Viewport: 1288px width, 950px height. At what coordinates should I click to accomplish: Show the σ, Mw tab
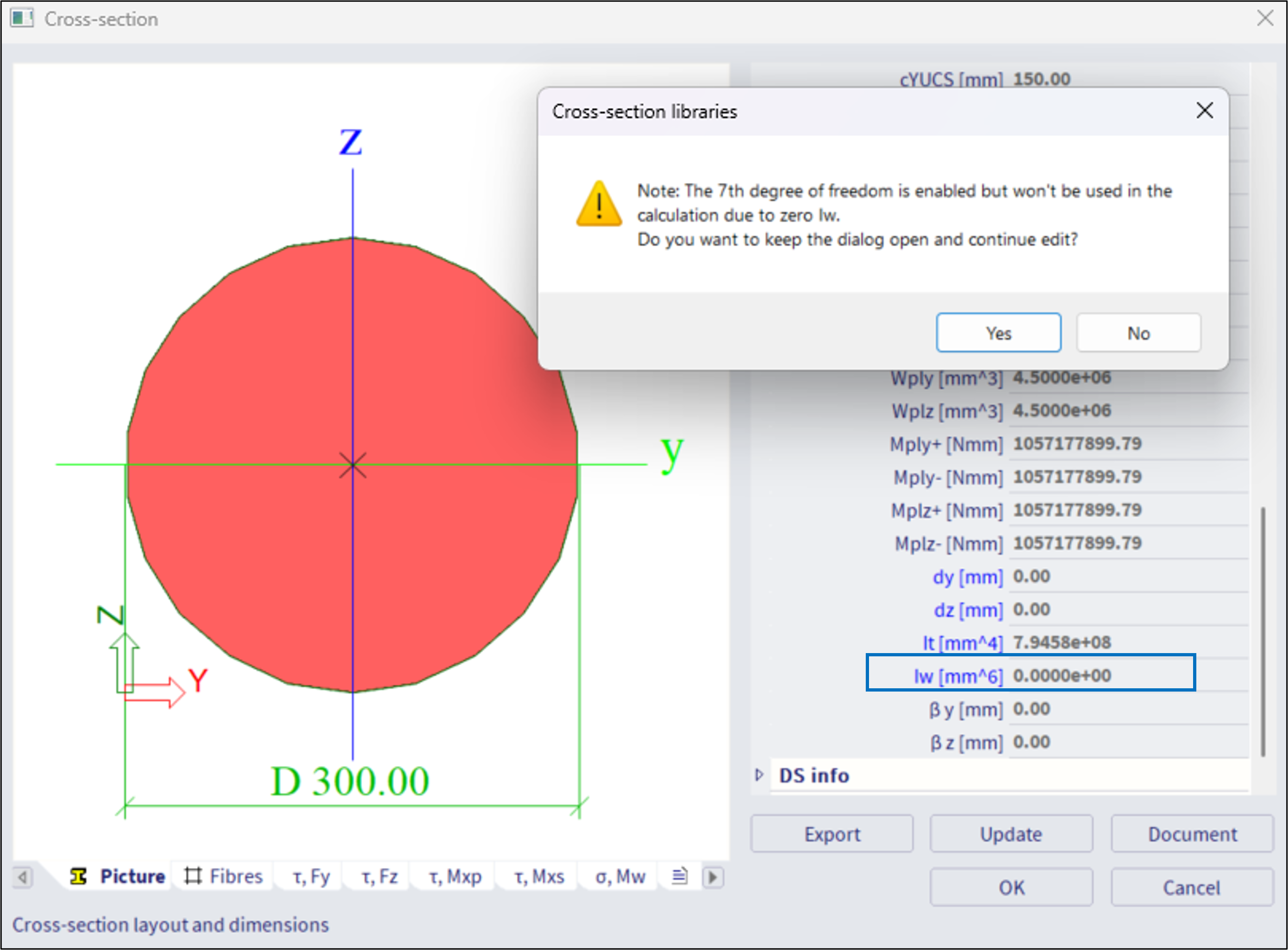[620, 876]
